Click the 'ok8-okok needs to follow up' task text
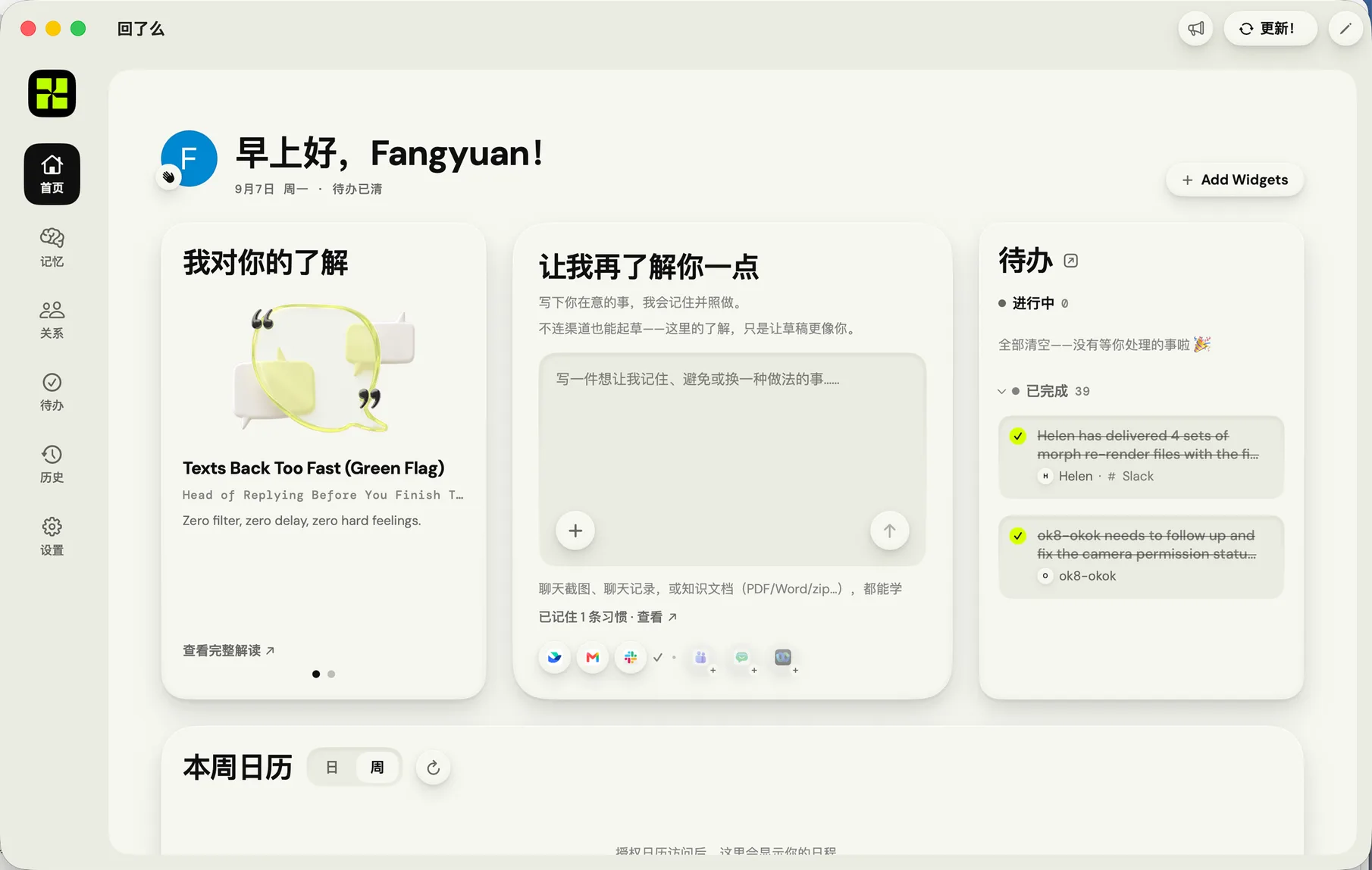 click(1146, 545)
